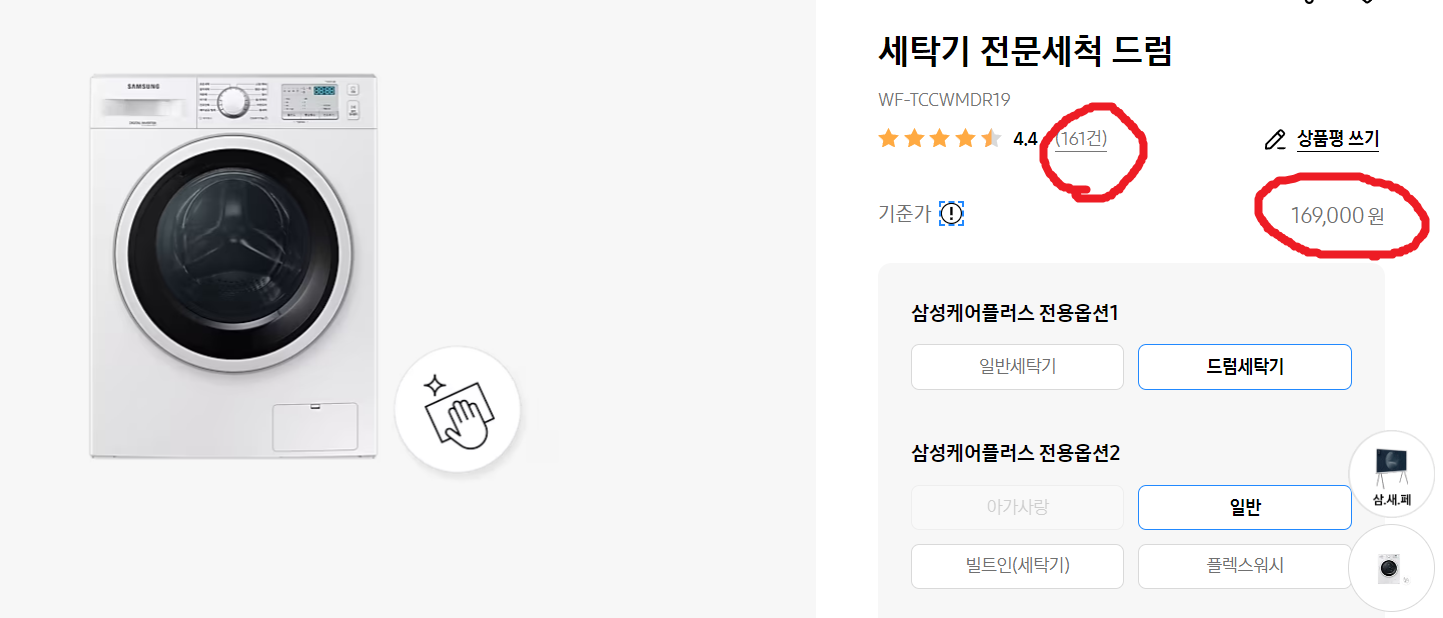1443x618 pixels.
Task: Select the 일반 option under 전용옵션2
Action: pos(1244,507)
